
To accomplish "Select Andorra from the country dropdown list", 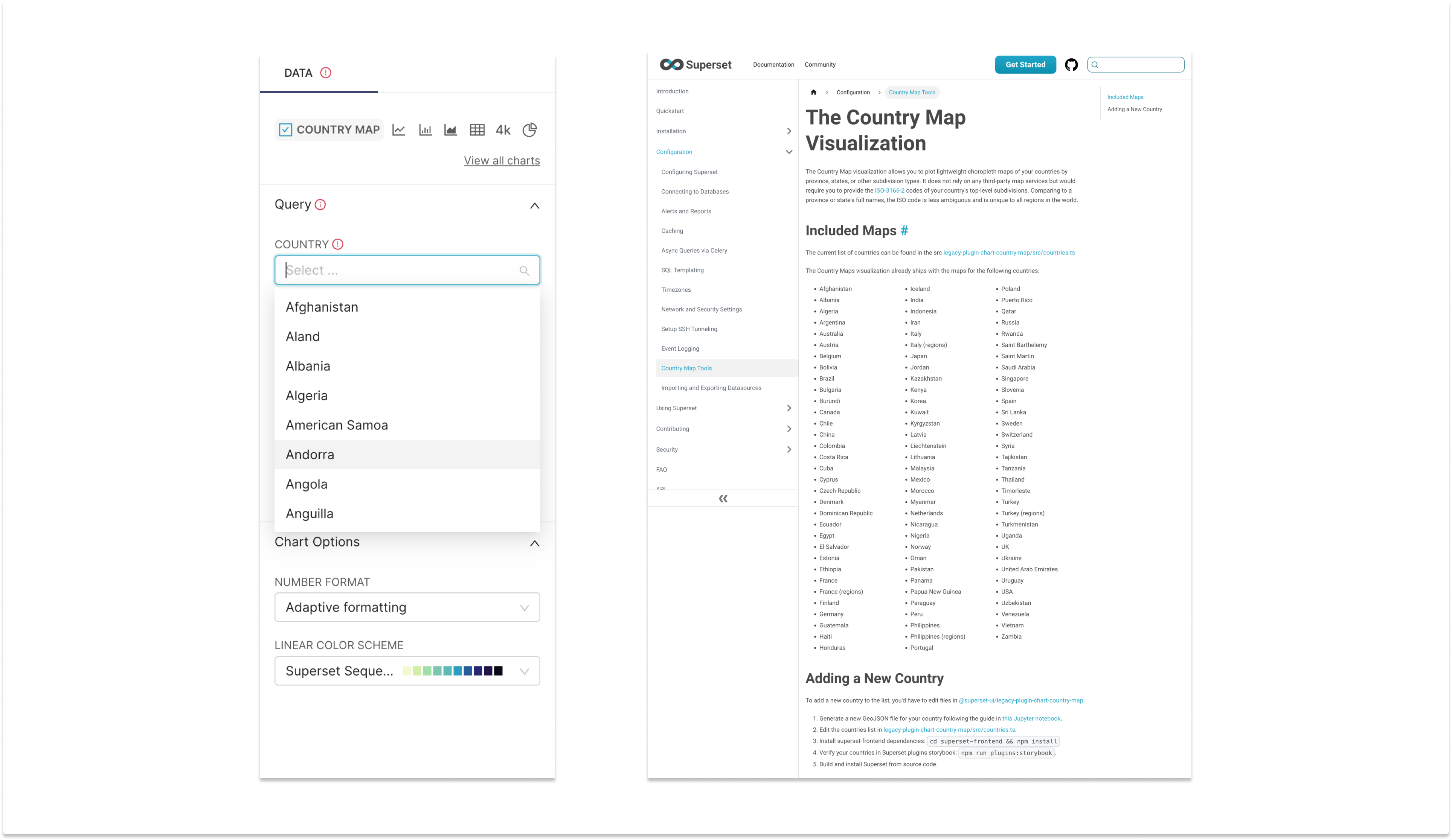I will (310, 454).
